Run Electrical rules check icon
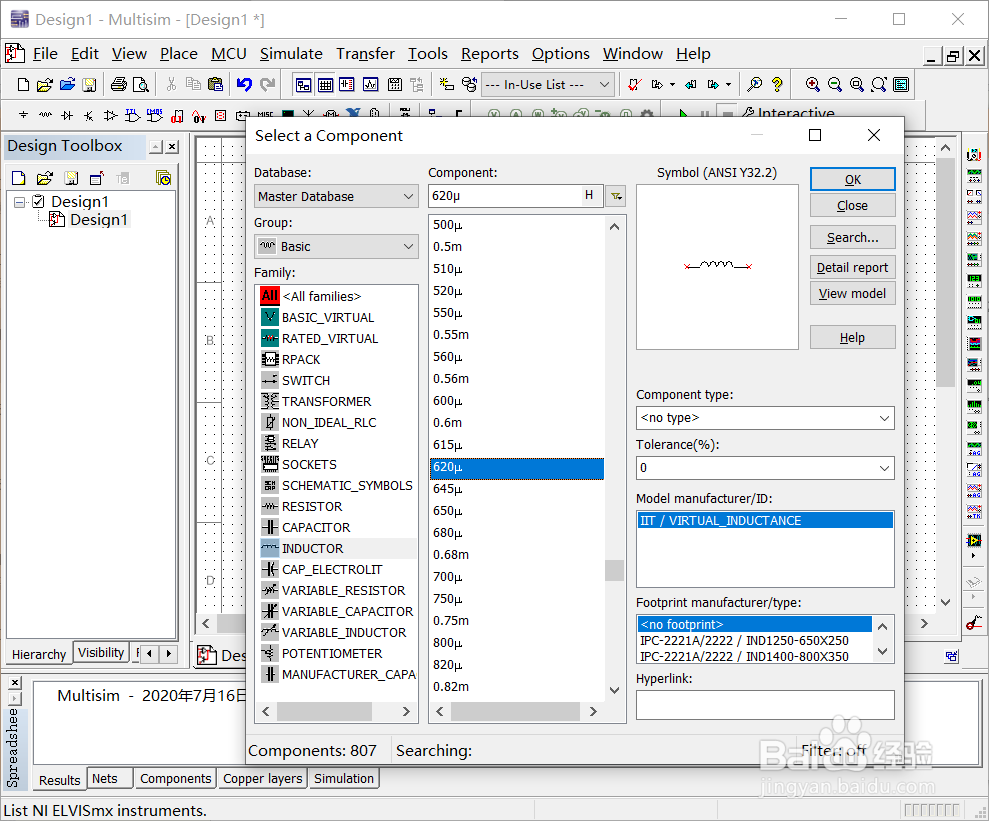The width and height of the screenshot is (989, 821). pyautogui.click(x=635, y=84)
